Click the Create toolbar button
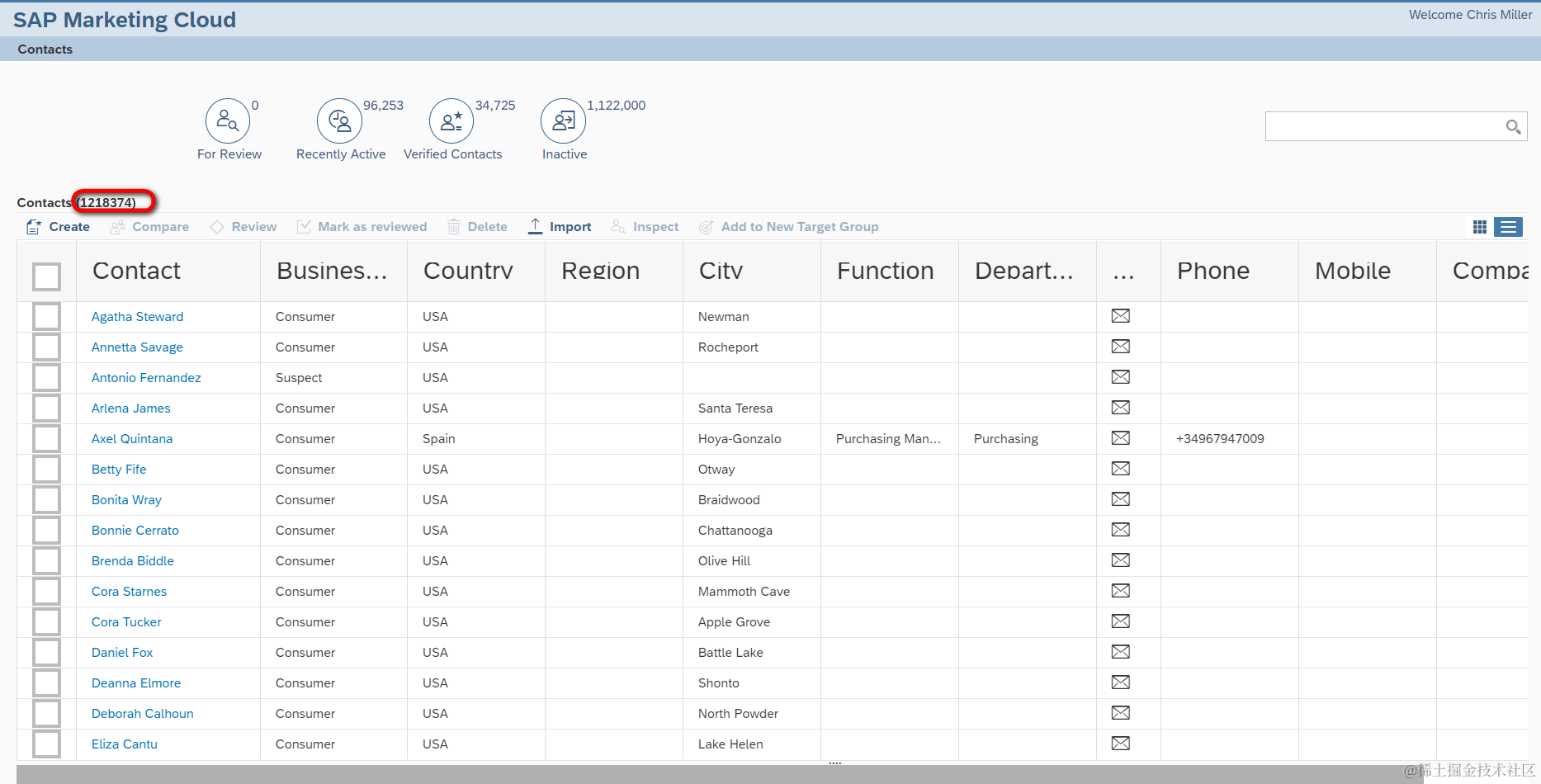The image size is (1541, 784). [x=58, y=227]
